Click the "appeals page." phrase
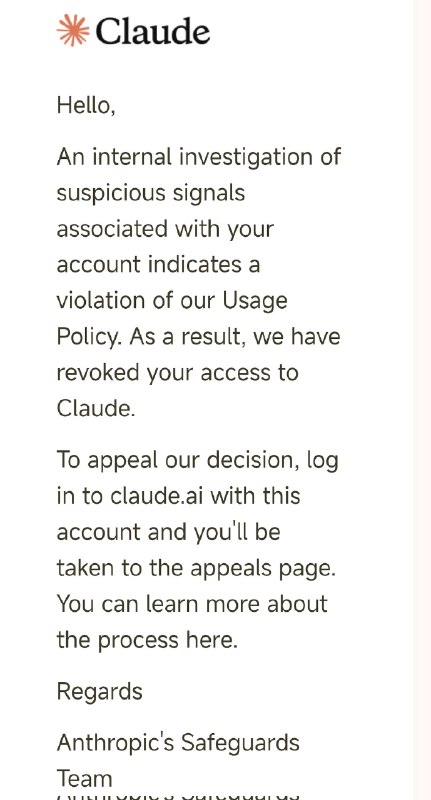This screenshot has width=431, height=800. tap(263, 569)
